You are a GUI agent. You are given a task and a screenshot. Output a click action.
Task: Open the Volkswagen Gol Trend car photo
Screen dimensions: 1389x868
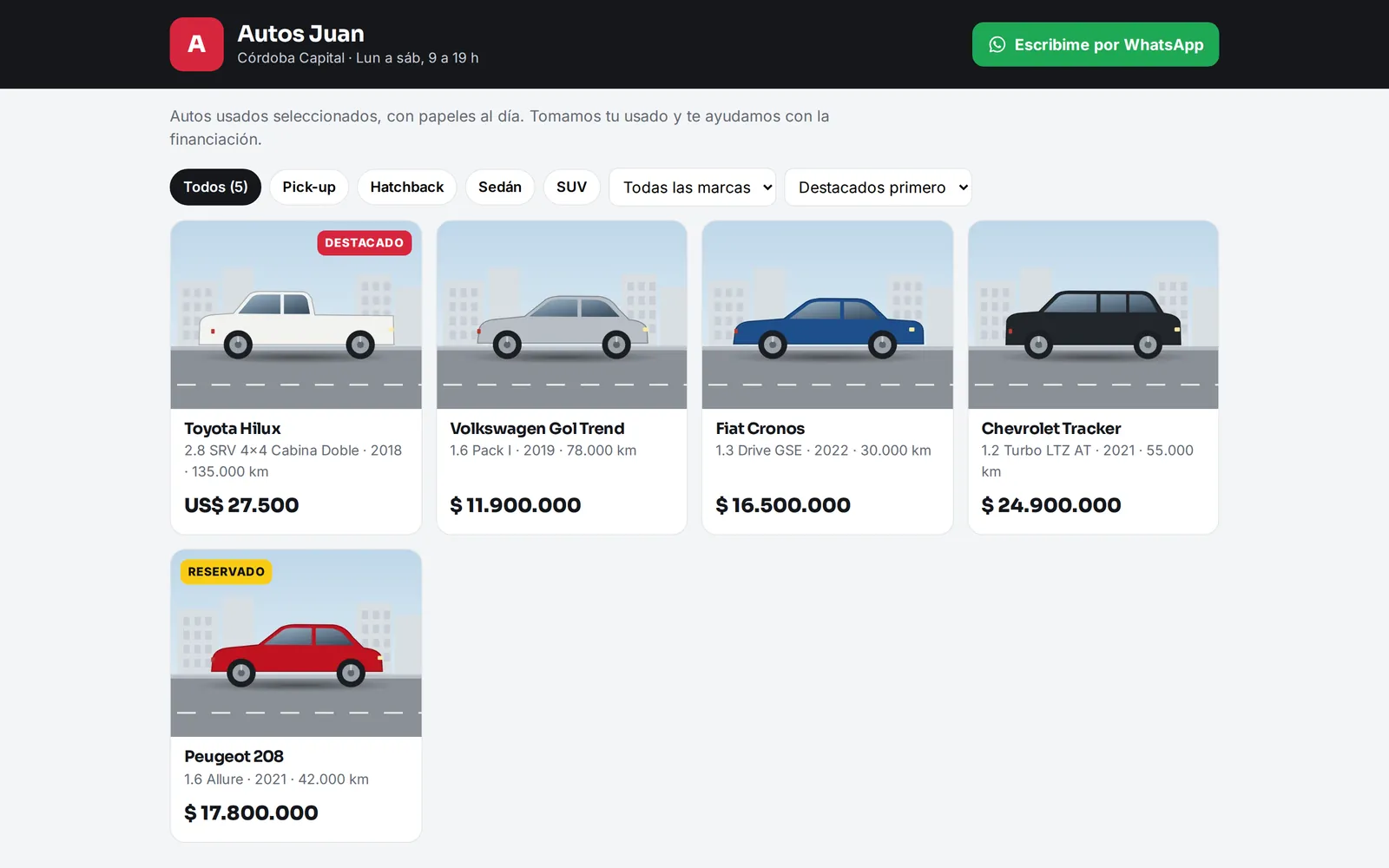pos(562,314)
